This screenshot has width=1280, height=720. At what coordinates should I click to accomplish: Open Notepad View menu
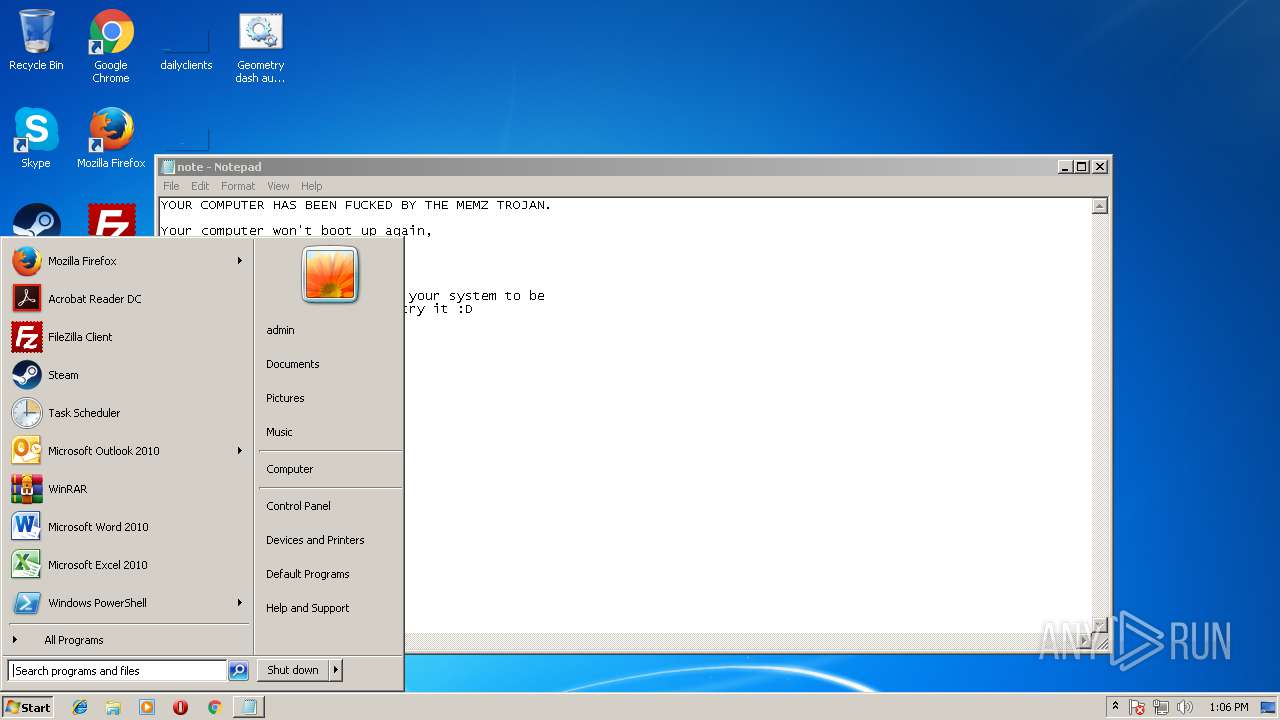[x=278, y=186]
